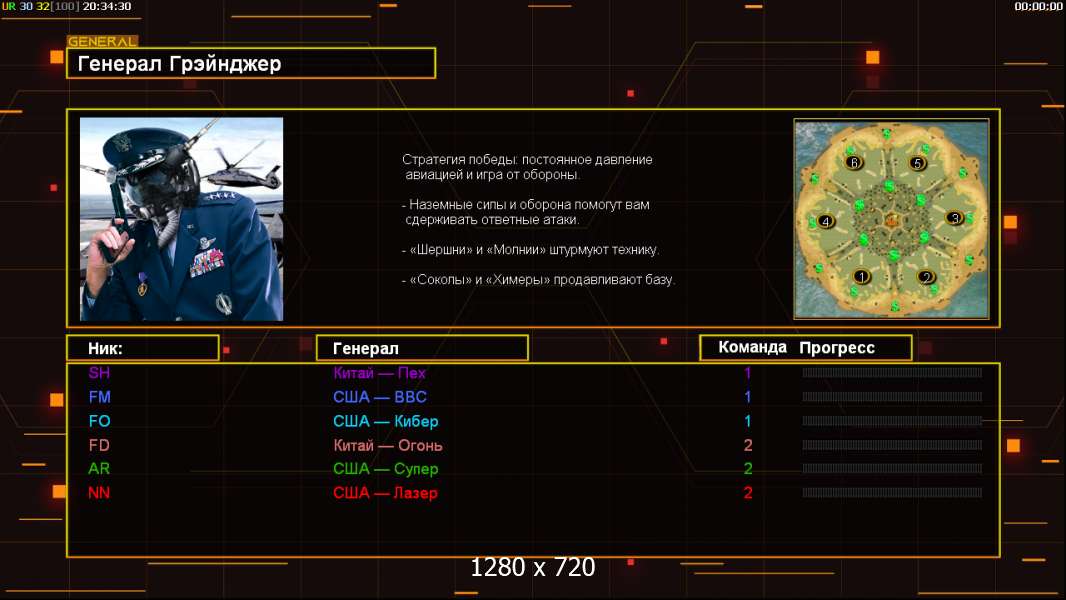This screenshot has height=600, width=1066.
Task: Click the "США — ВВС" general entry
Action: point(380,397)
